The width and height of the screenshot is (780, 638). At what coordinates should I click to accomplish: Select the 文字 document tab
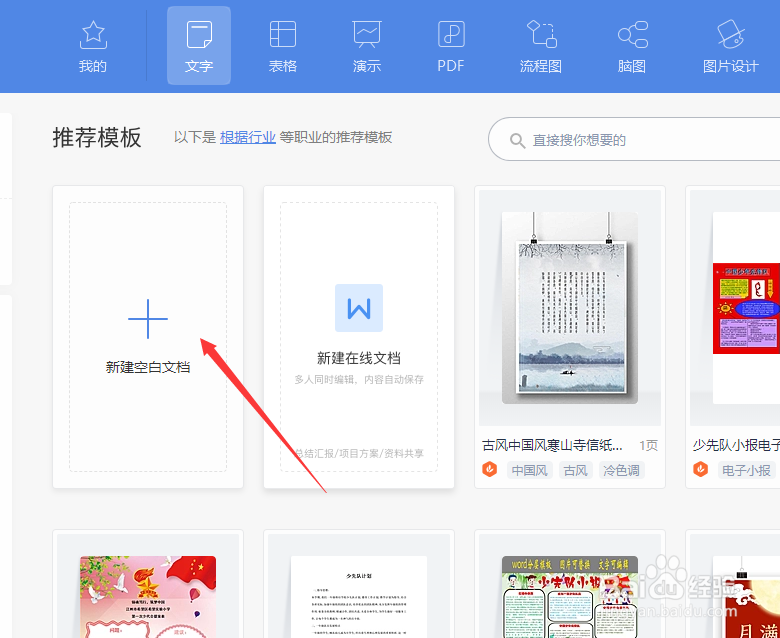(x=199, y=46)
